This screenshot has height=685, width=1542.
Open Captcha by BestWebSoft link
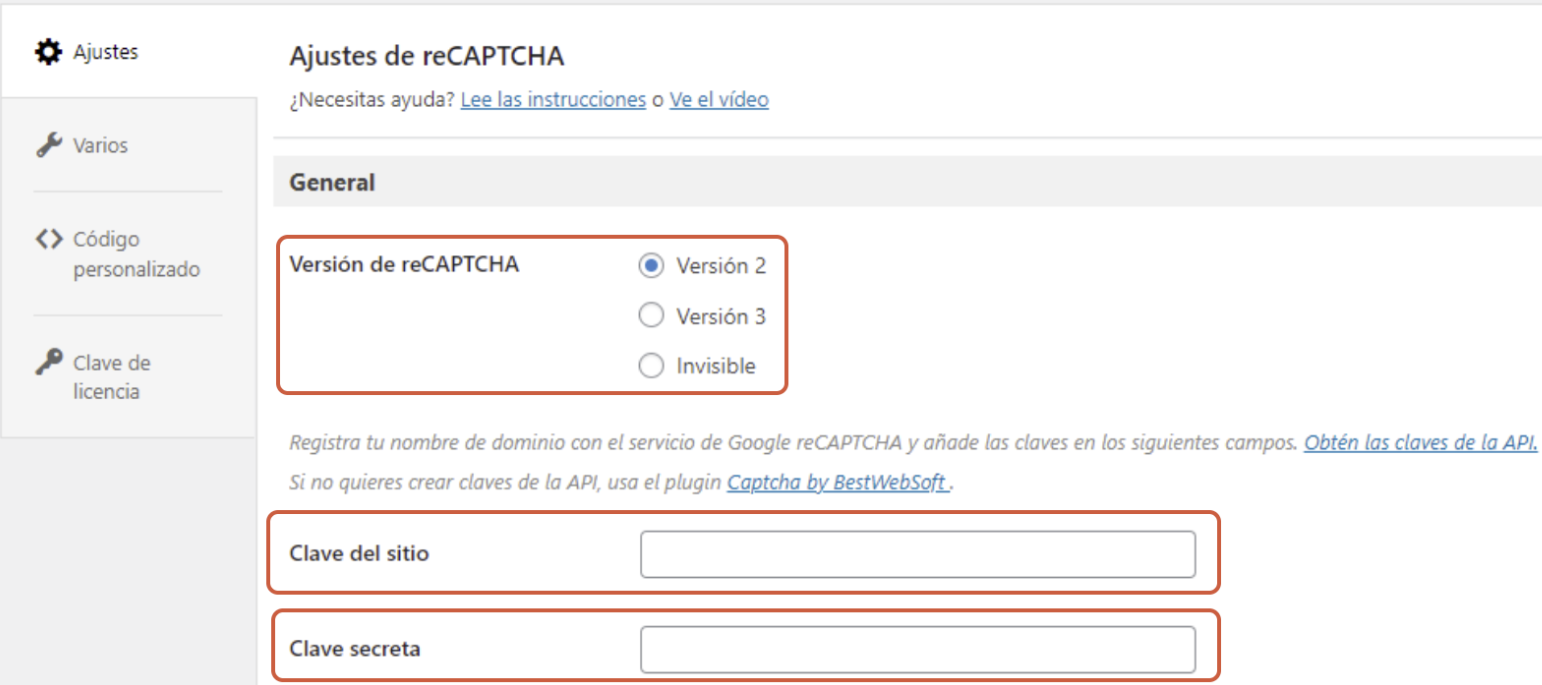[838, 483]
